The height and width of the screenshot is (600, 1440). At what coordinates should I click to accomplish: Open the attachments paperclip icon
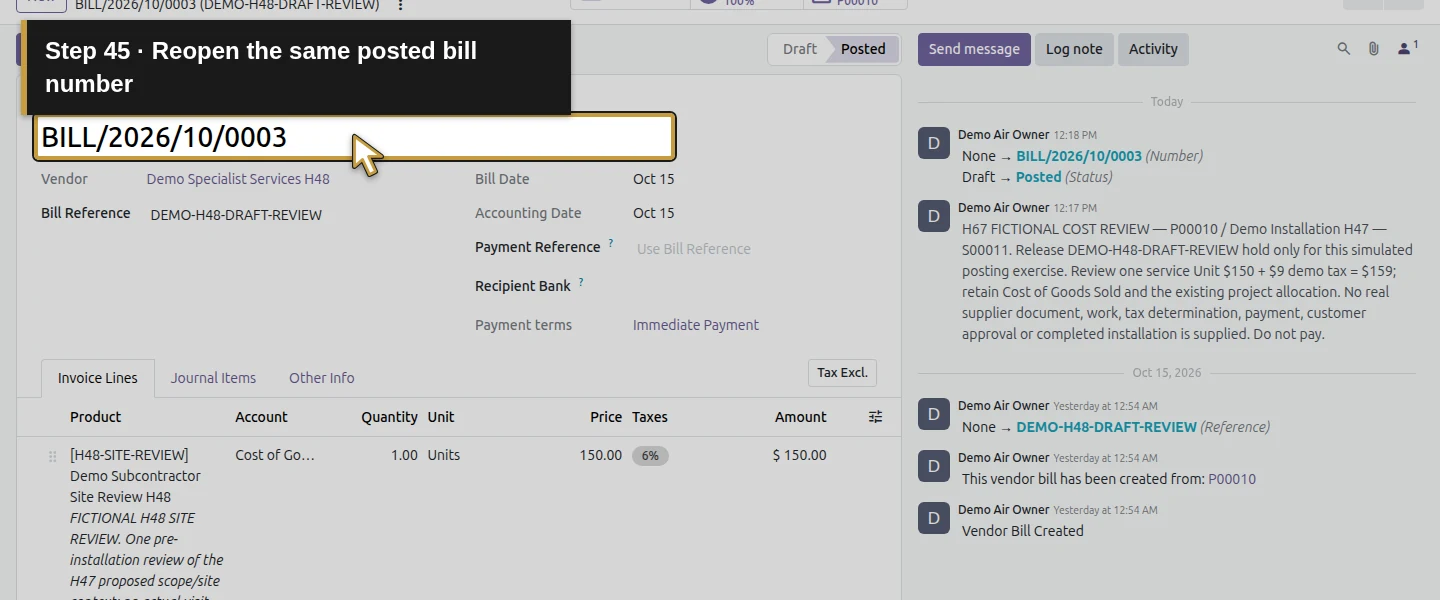click(x=1374, y=48)
